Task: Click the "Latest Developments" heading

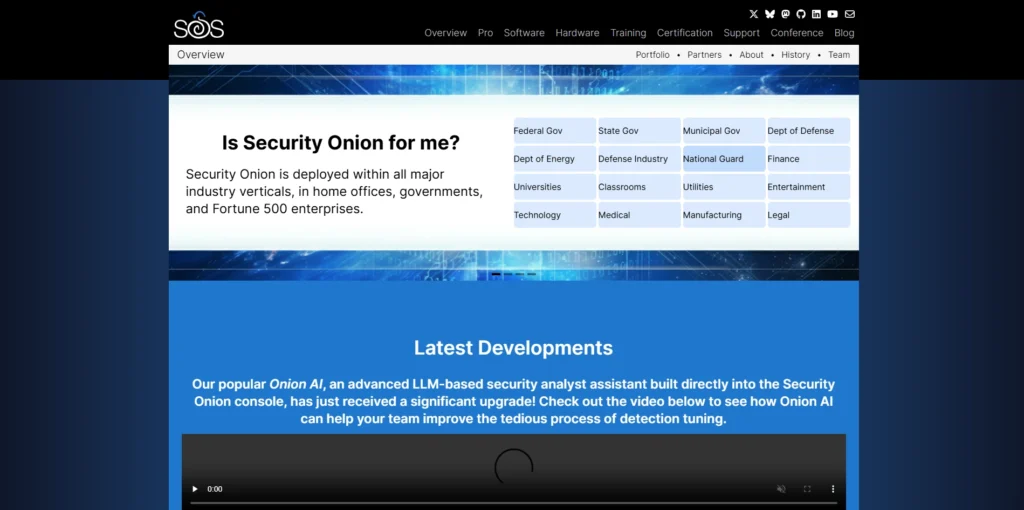Action: tap(513, 347)
